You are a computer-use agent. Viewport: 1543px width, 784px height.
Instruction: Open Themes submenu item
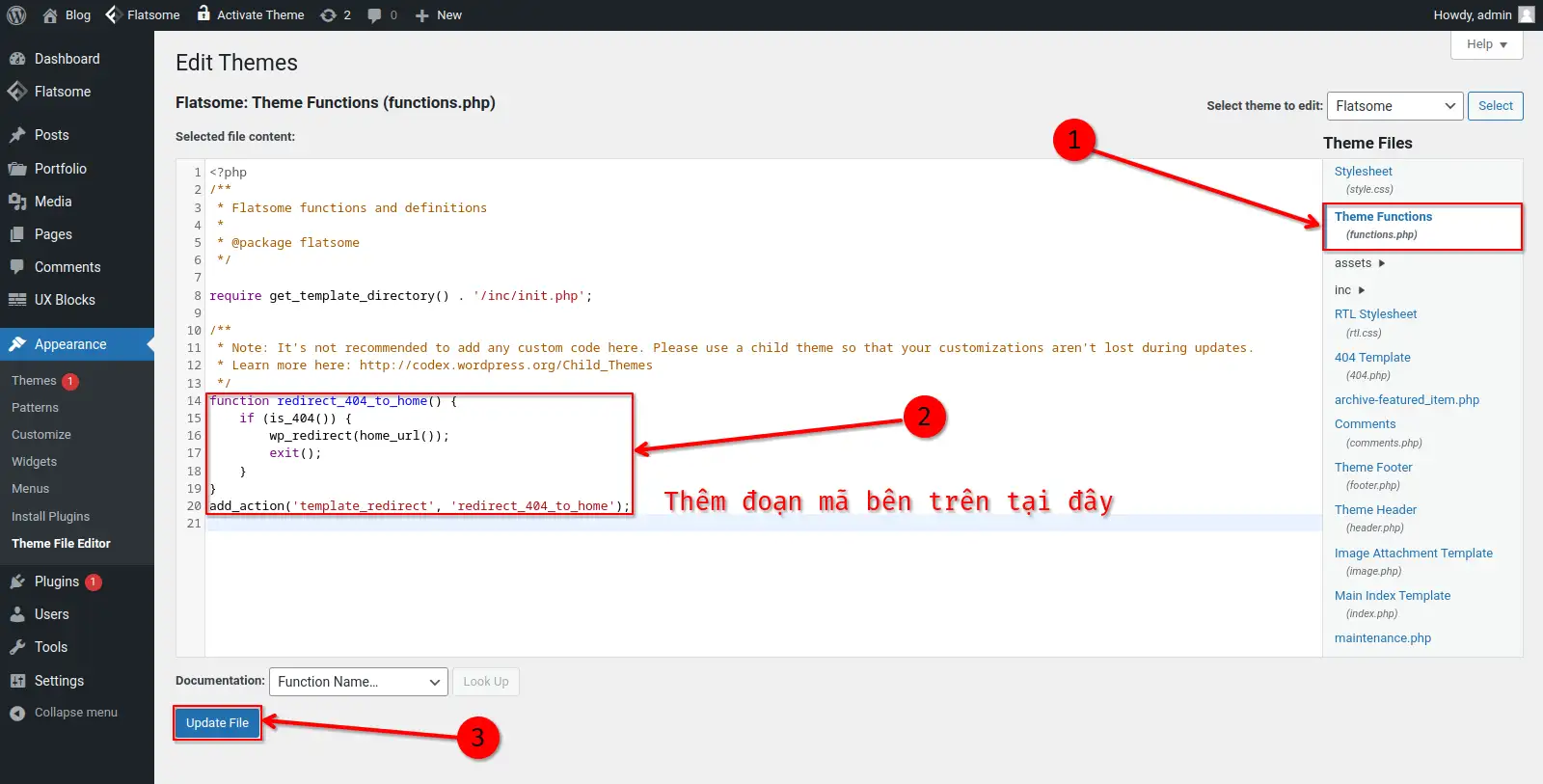click(34, 381)
